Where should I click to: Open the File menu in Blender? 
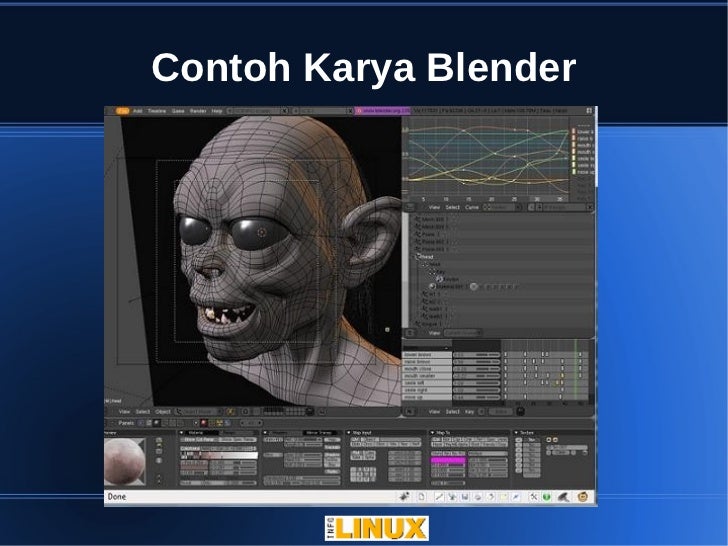[123, 111]
